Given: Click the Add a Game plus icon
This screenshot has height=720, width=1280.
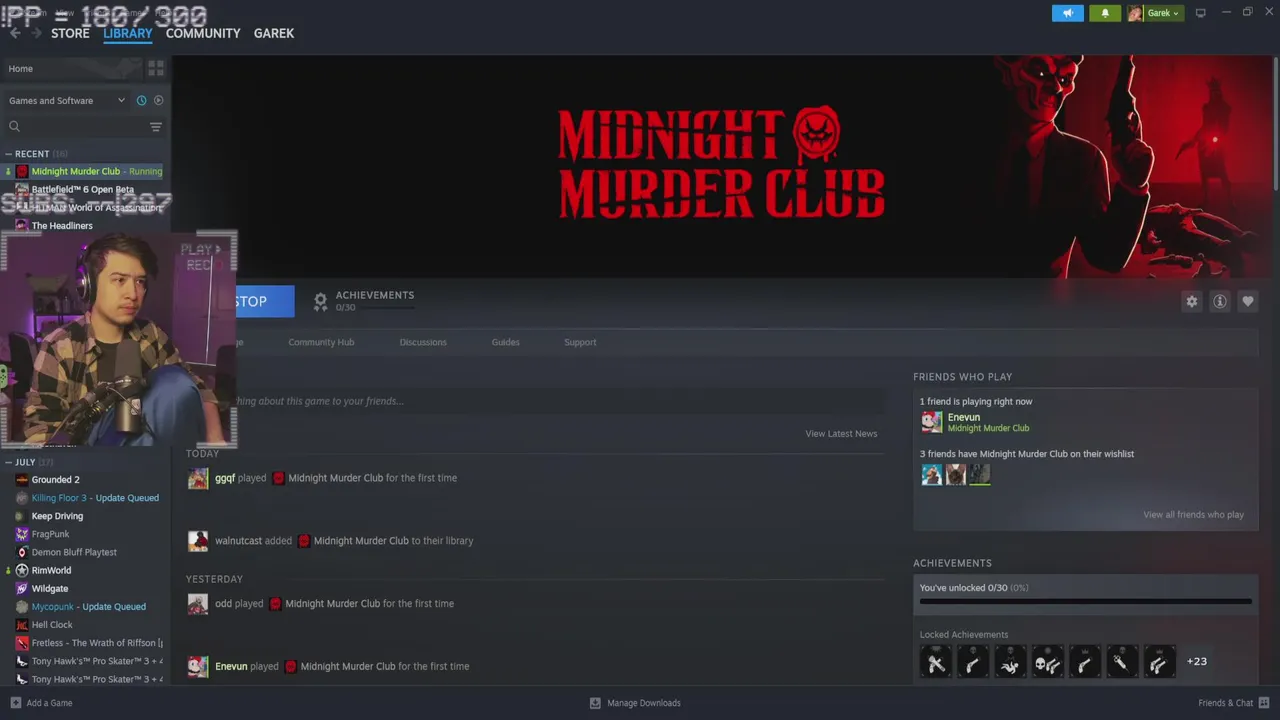Looking at the screenshot, I should coord(15,703).
